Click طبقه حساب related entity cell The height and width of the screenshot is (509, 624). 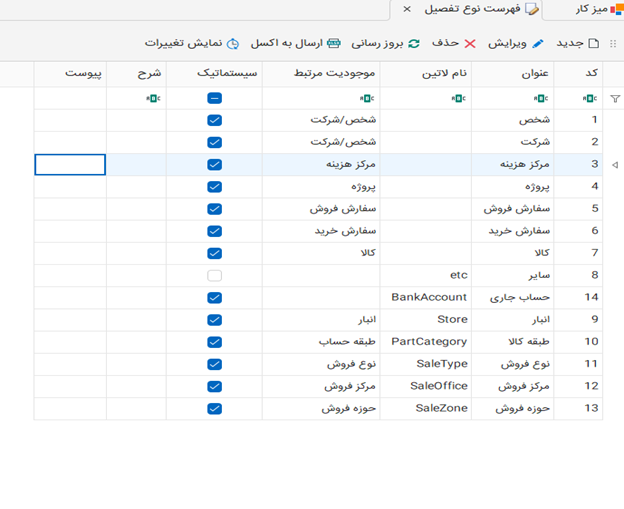(321, 342)
